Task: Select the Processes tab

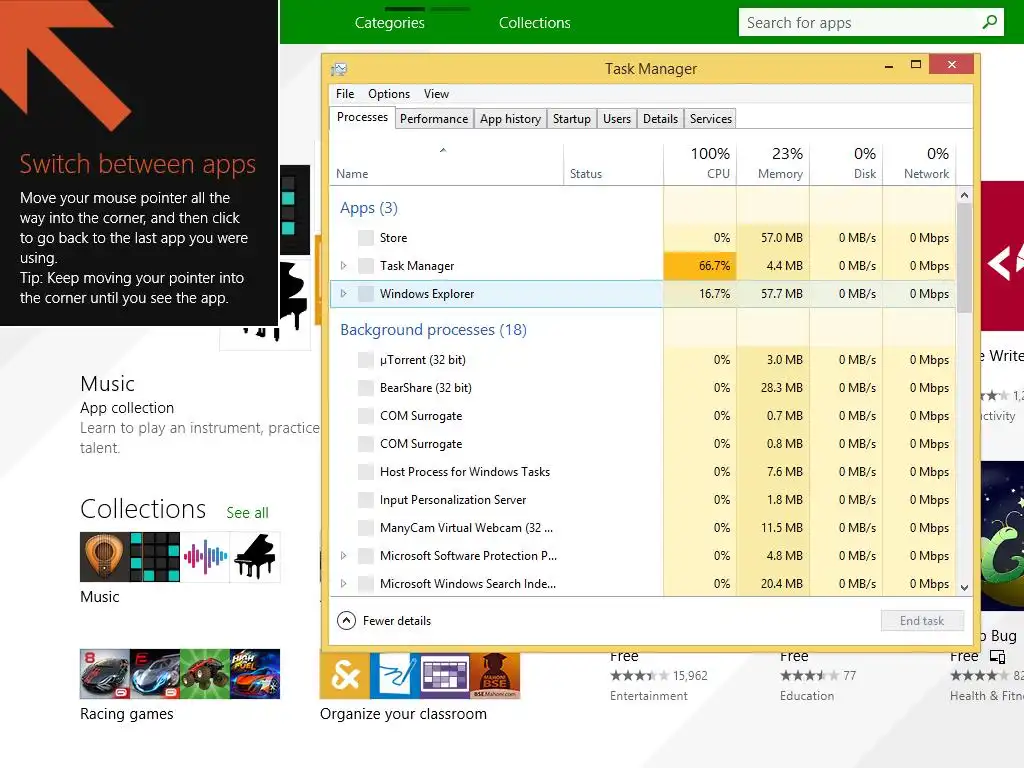Action: click(x=362, y=117)
